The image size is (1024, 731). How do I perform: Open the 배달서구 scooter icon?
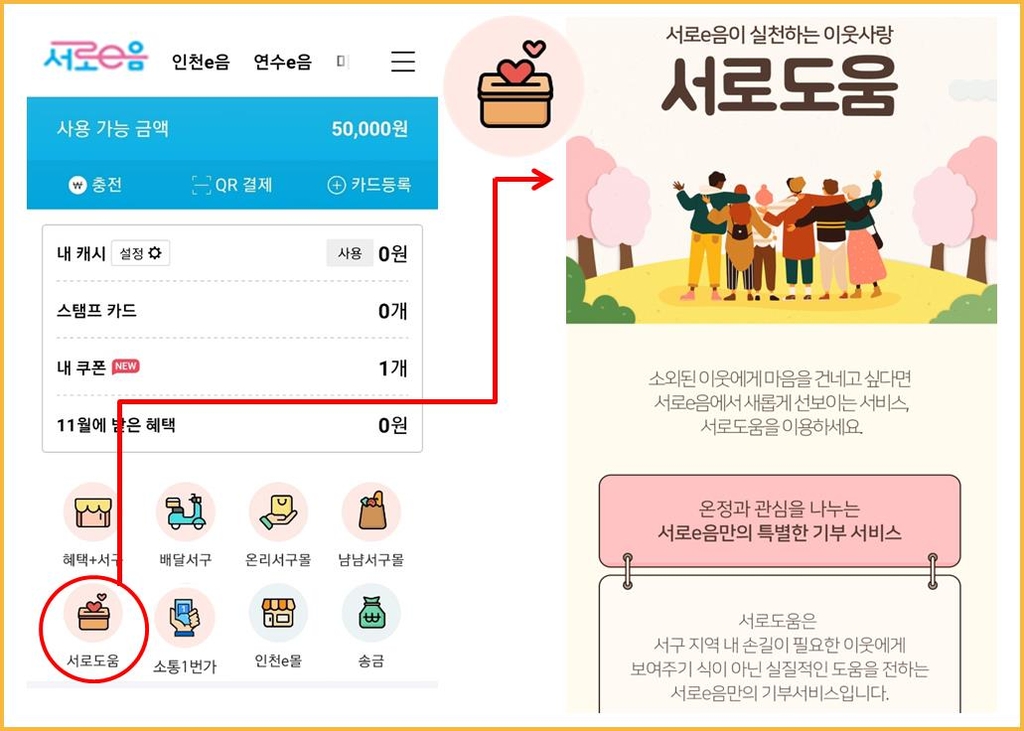pos(185,512)
